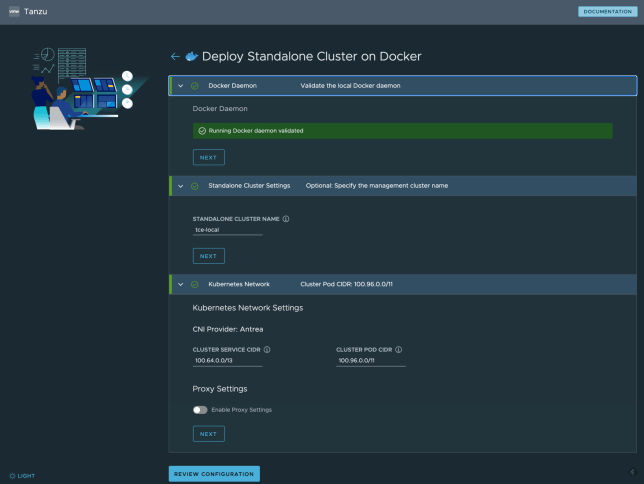Click the 'Proxy Settings' heading
This screenshot has width=644, height=484.
(x=220, y=389)
